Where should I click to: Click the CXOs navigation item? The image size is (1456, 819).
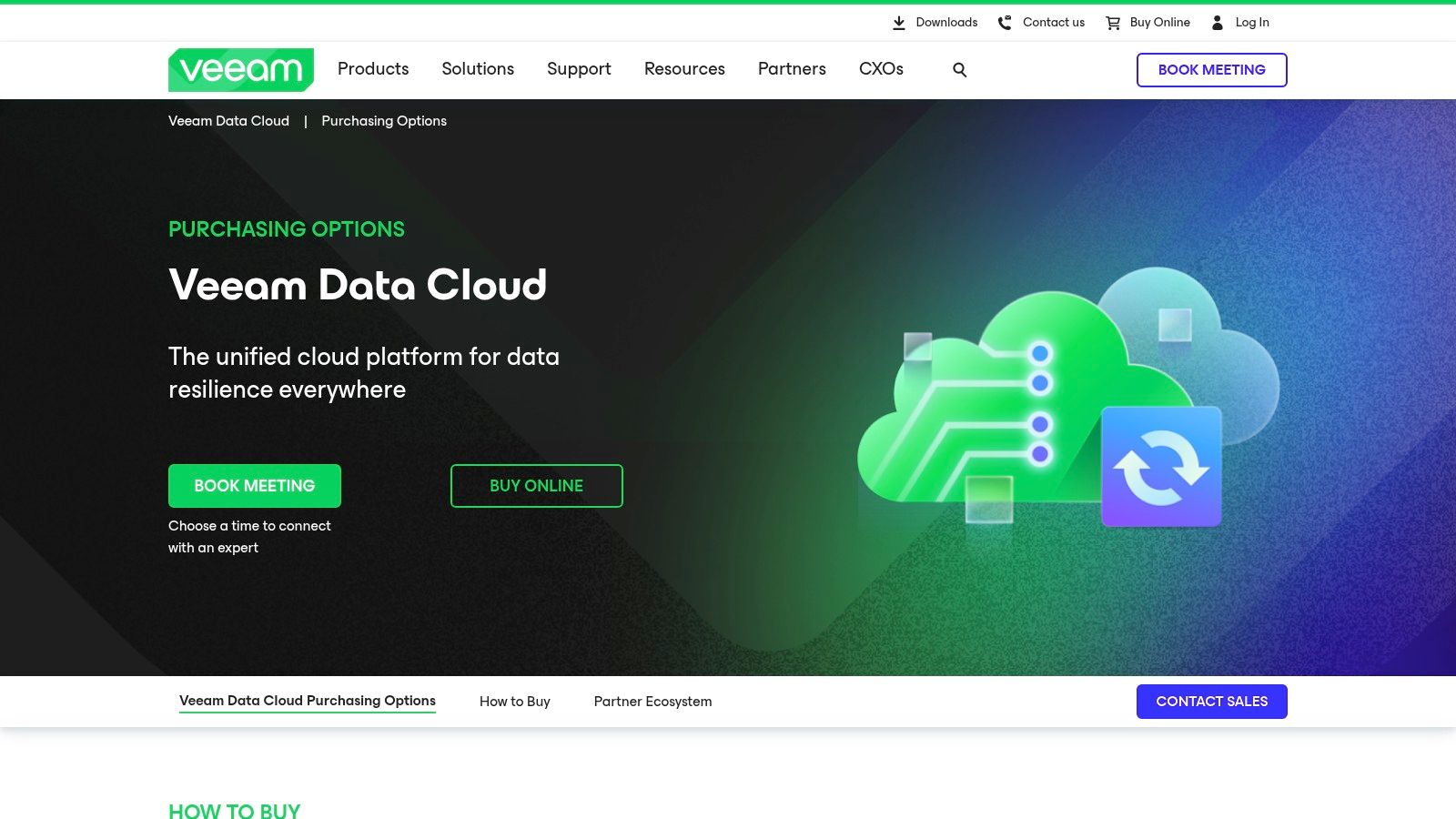881,69
